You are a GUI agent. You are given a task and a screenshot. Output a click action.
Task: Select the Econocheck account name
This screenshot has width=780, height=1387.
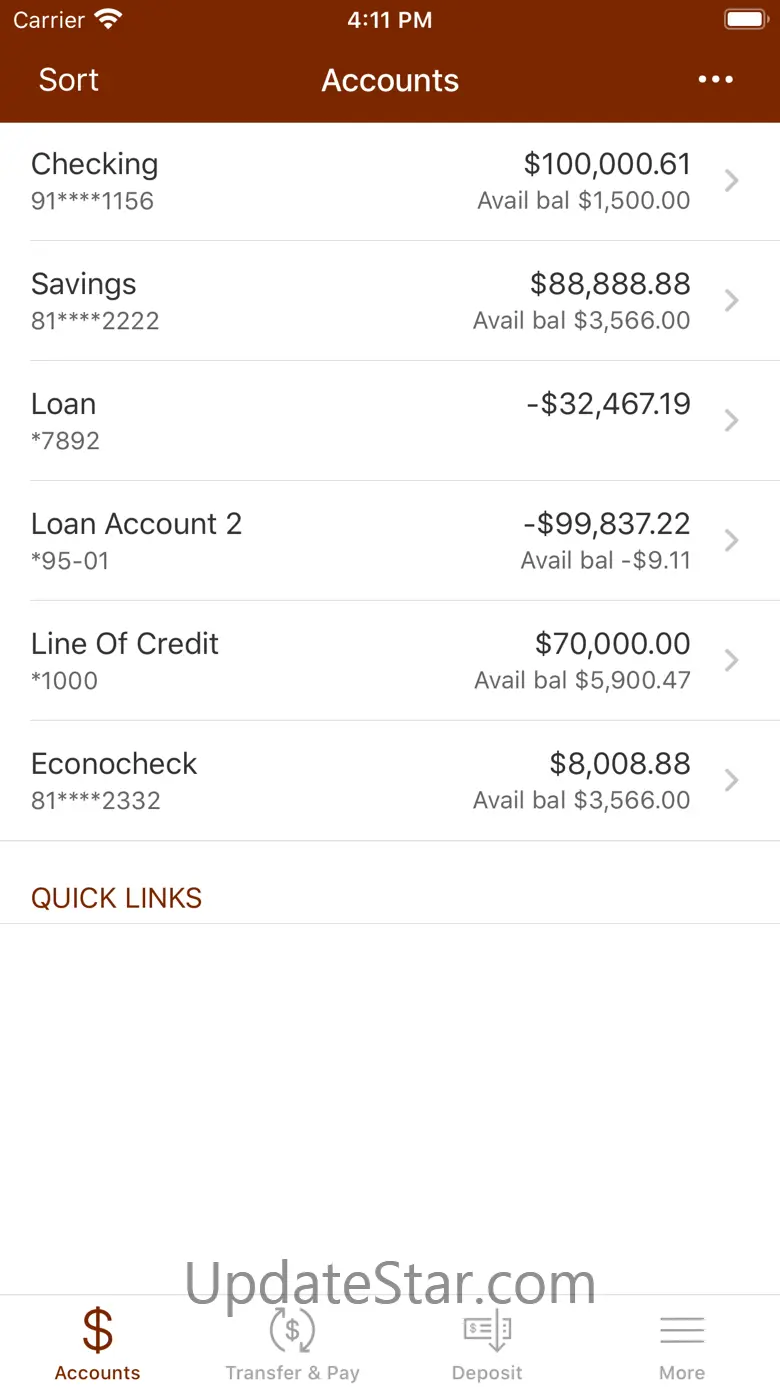[x=114, y=764]
